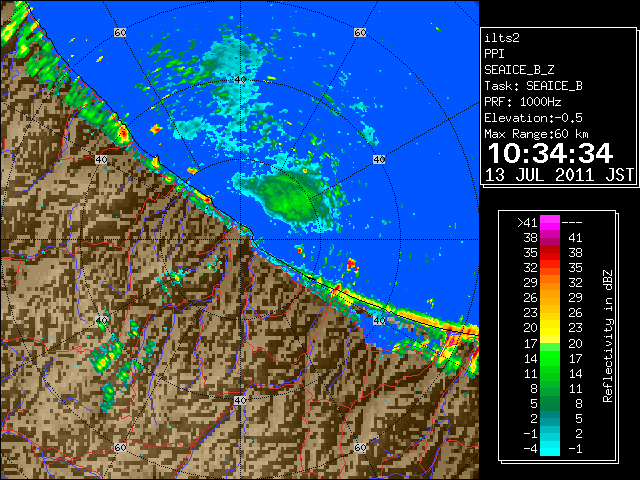Click the 40 km ring label due south
The height and width of the screenshot is (480, 640).
[240, 400]
